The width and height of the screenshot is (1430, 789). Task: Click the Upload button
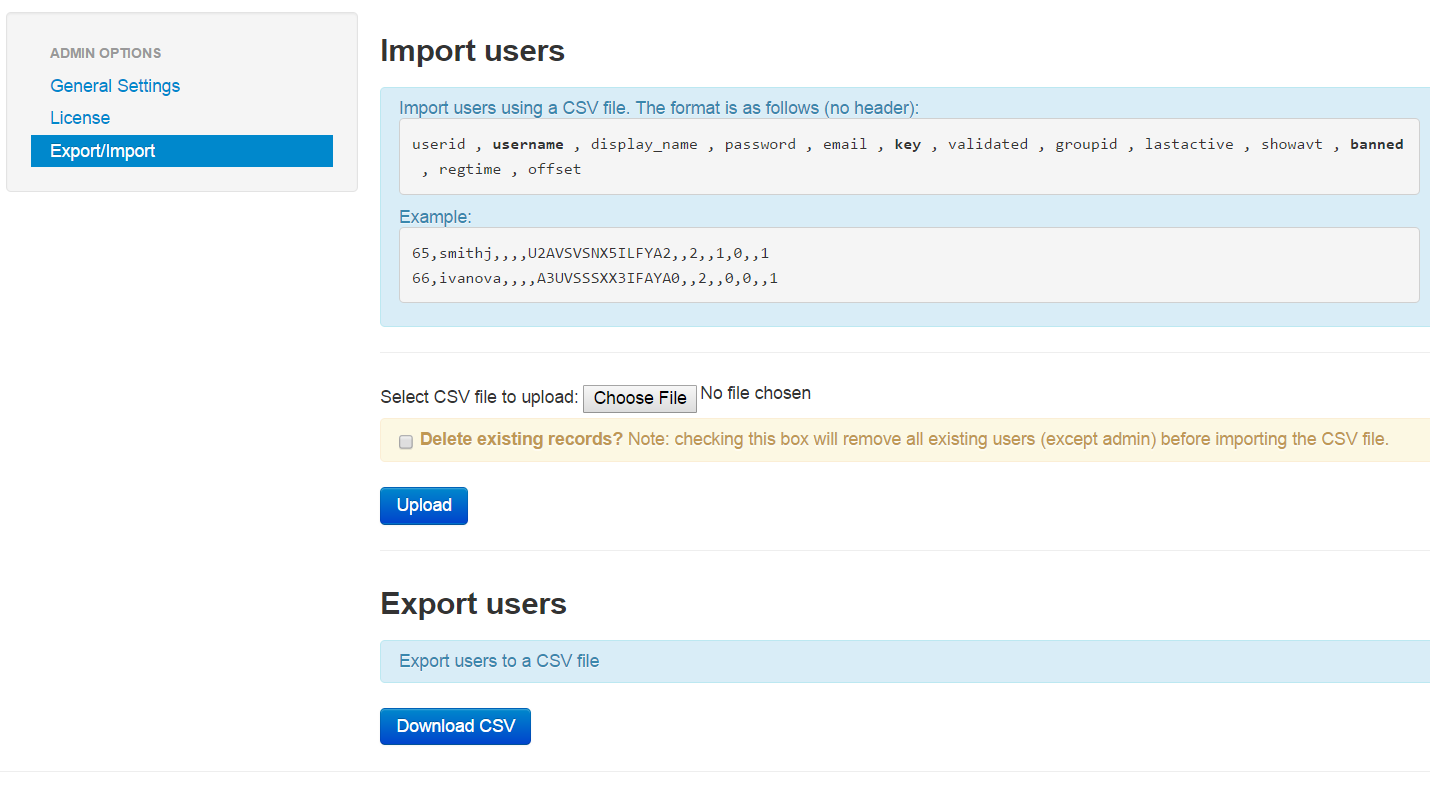[x=424, y=505]
